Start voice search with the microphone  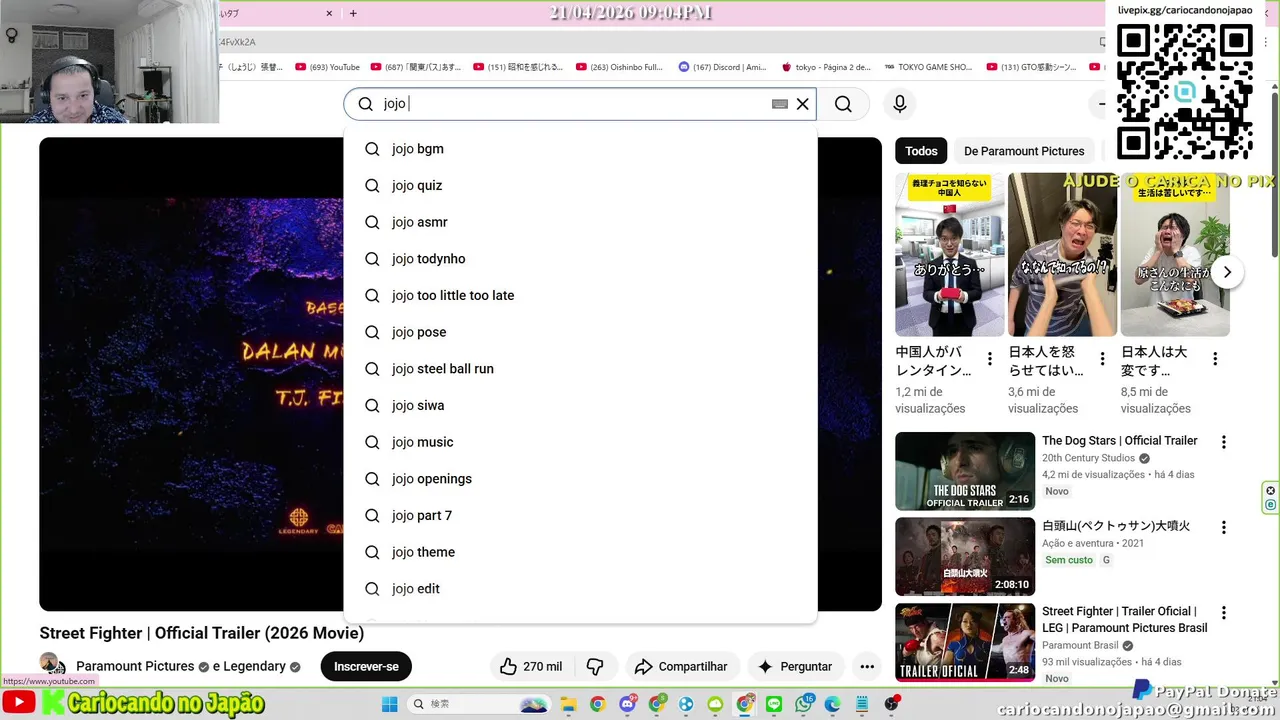click(x=900, y=104)
